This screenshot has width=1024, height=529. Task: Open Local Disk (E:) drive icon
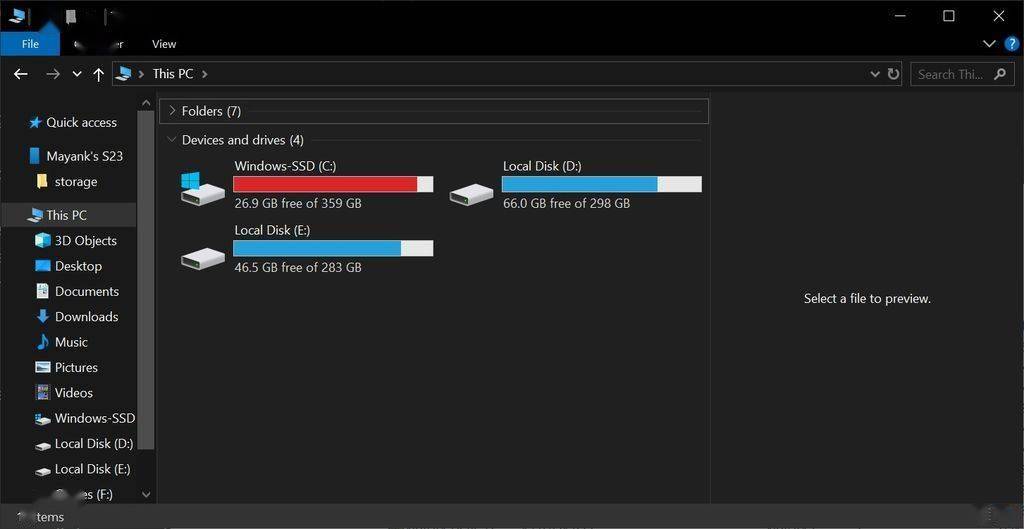click(203, 258)
